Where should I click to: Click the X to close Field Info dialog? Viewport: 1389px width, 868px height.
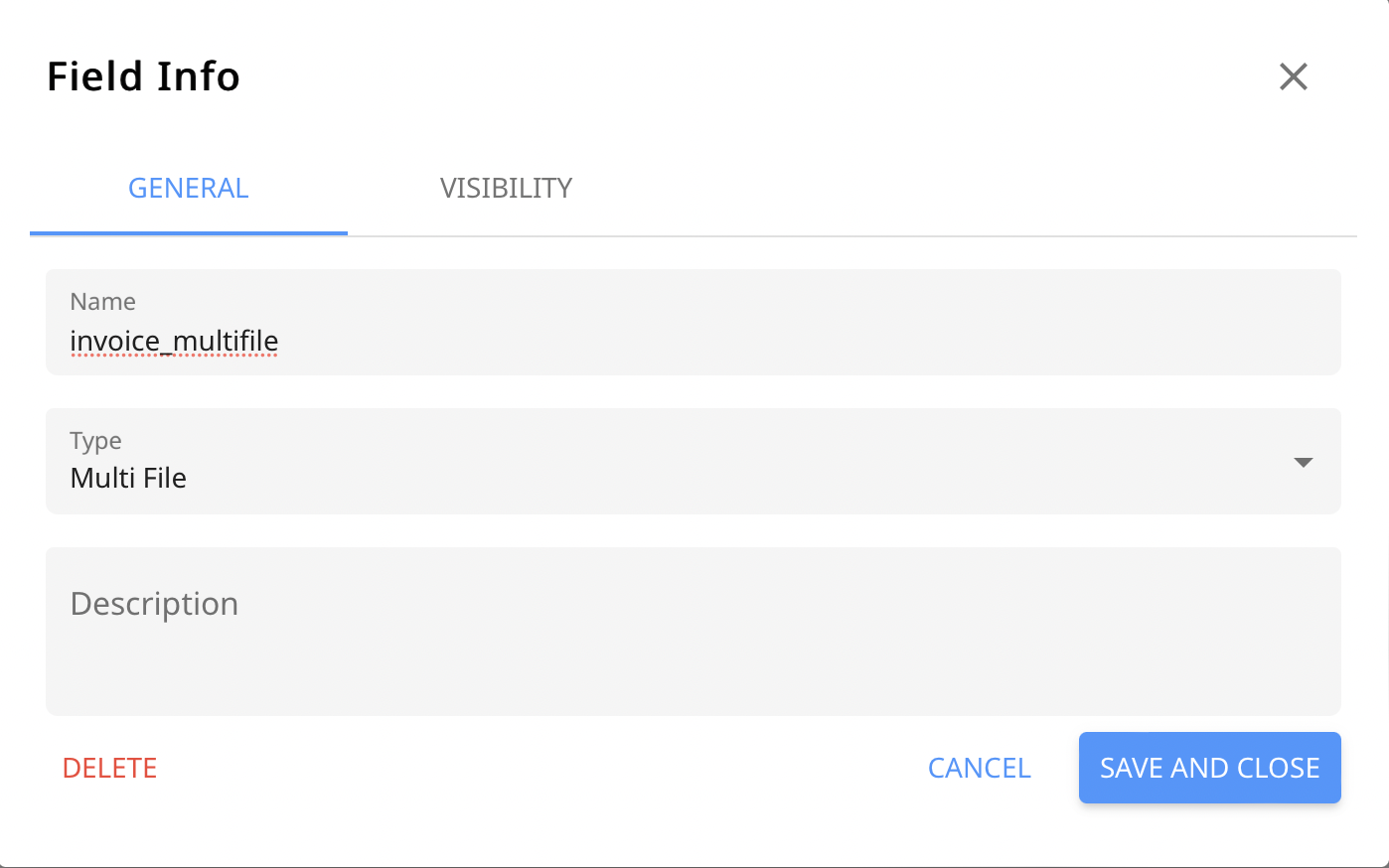tap(1293, 76)
